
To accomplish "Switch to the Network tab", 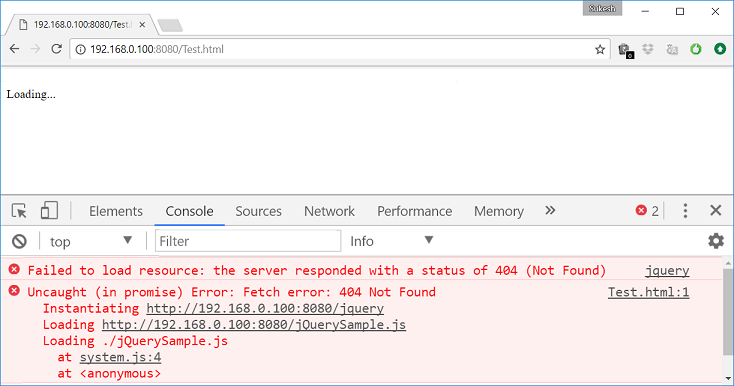I will click(330, 211).
